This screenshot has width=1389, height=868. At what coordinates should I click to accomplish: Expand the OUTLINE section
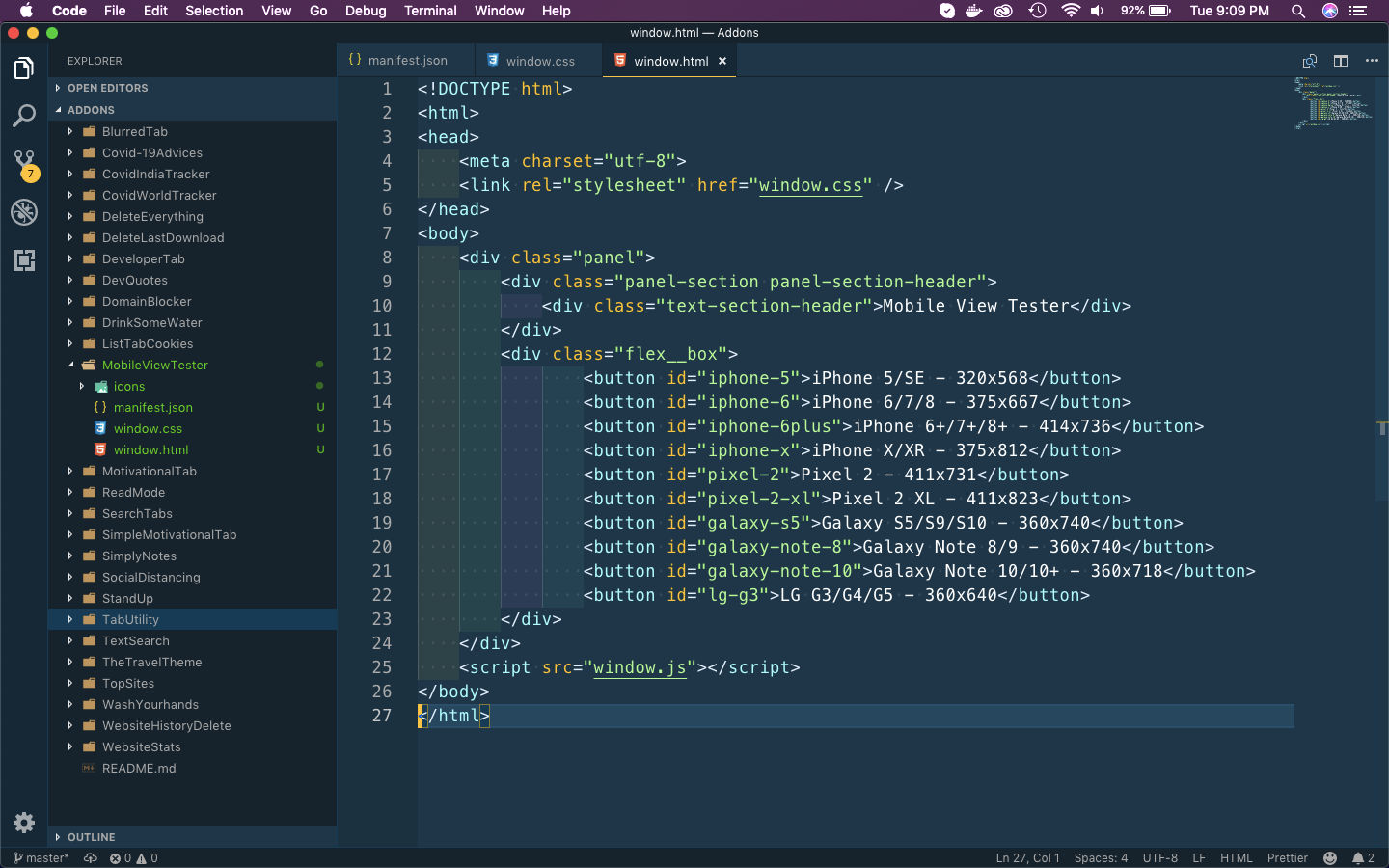pos(193,837)
